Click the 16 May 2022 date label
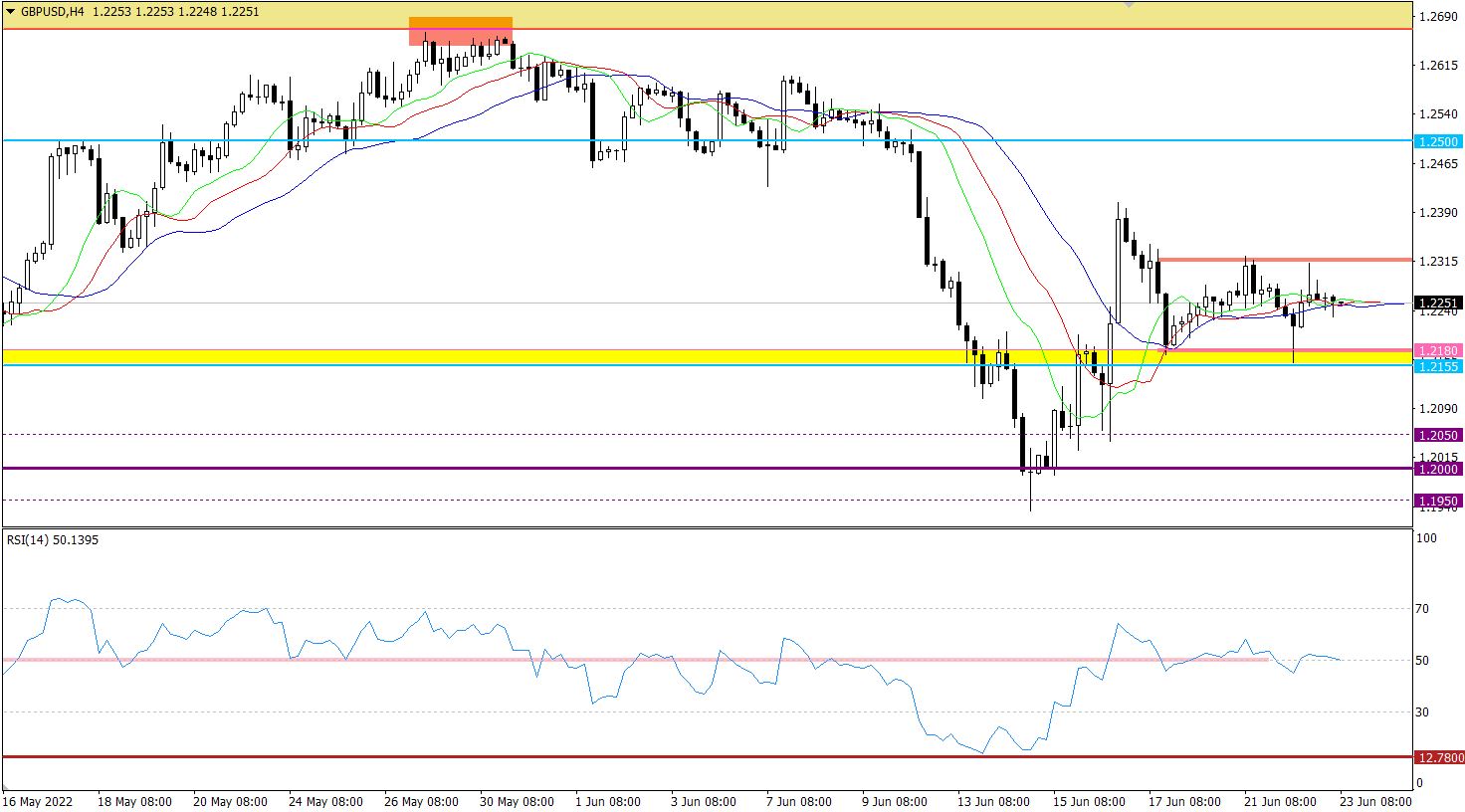This screenshot has width=1465, height=812. click(39, 801)
